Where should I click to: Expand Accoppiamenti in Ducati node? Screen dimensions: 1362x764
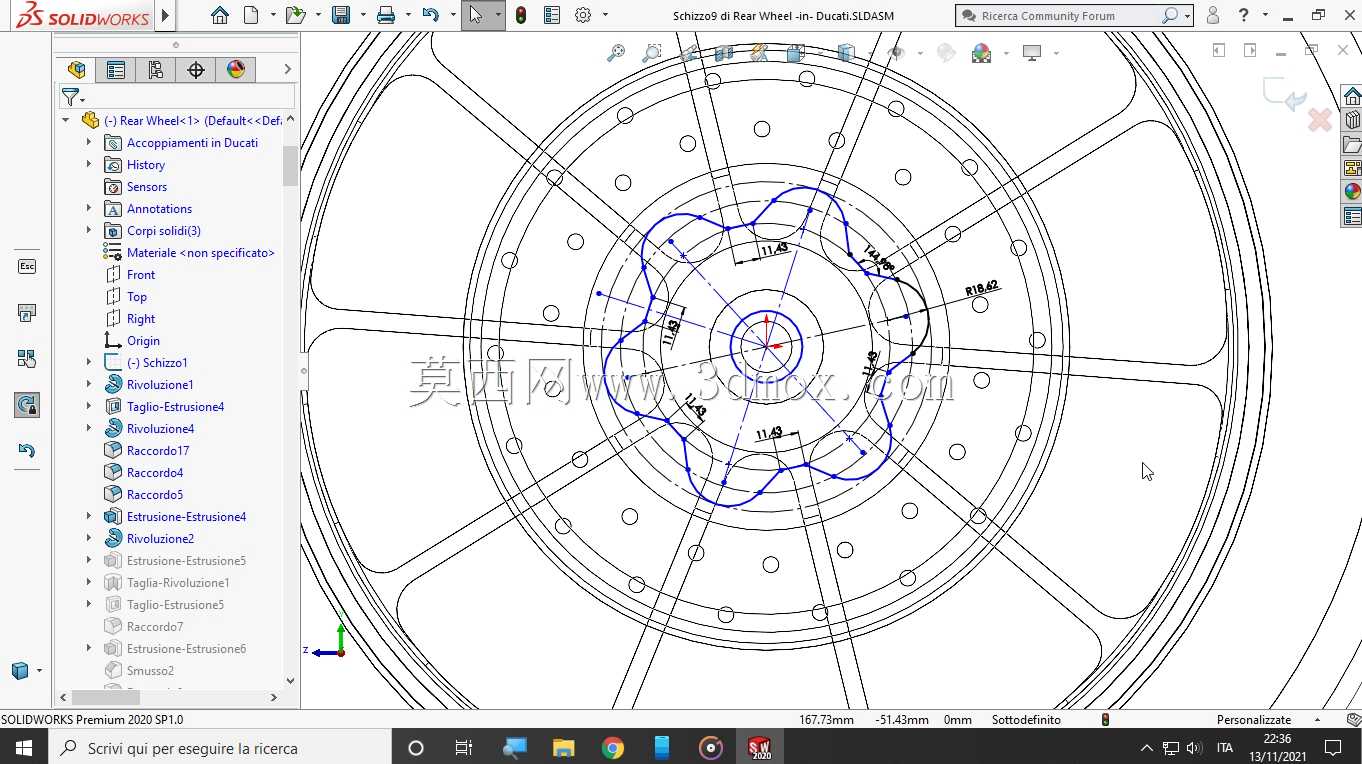(89, 142)
